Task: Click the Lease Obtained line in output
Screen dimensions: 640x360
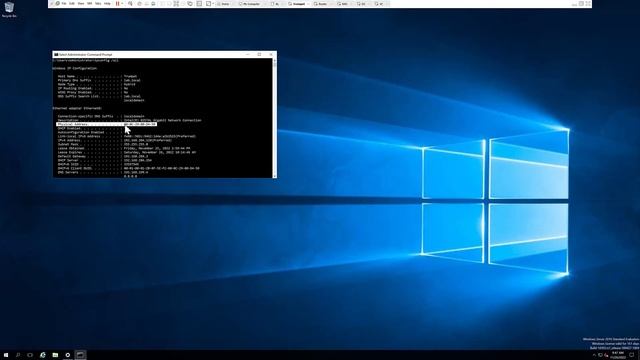Action: click(x=124, y=148)
